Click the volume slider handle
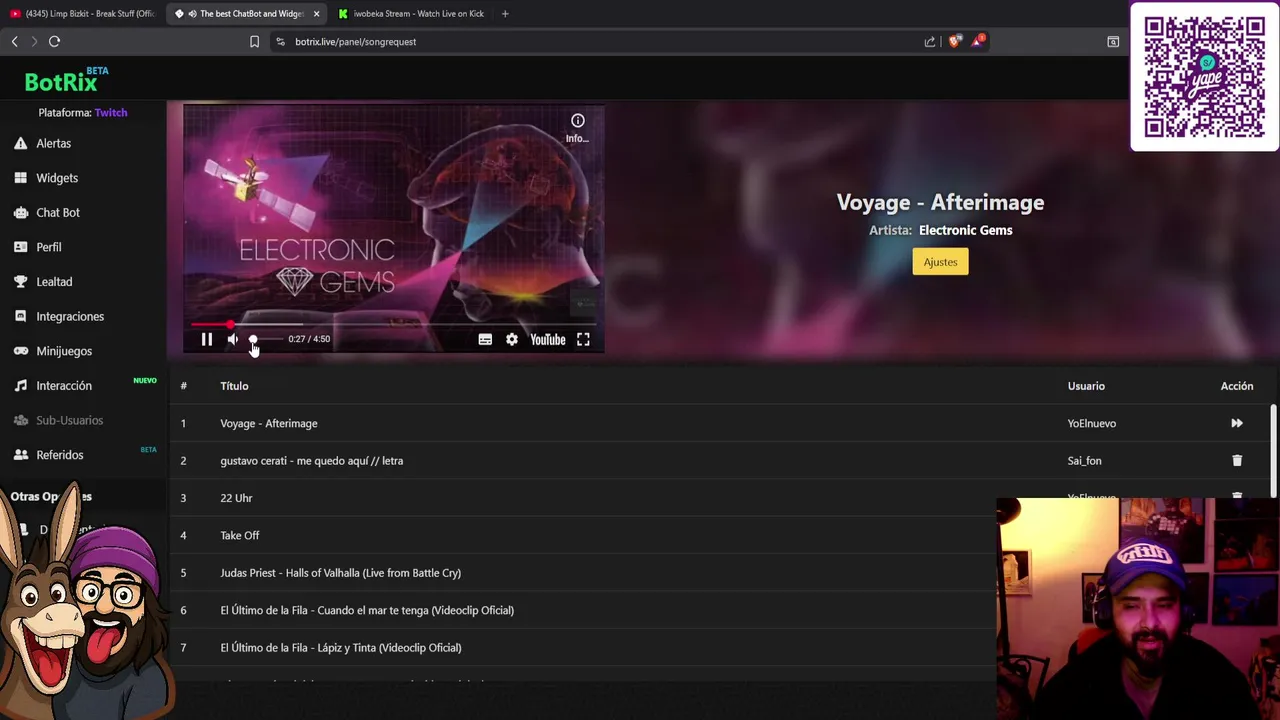1280x720 pixels. [253, 340]
